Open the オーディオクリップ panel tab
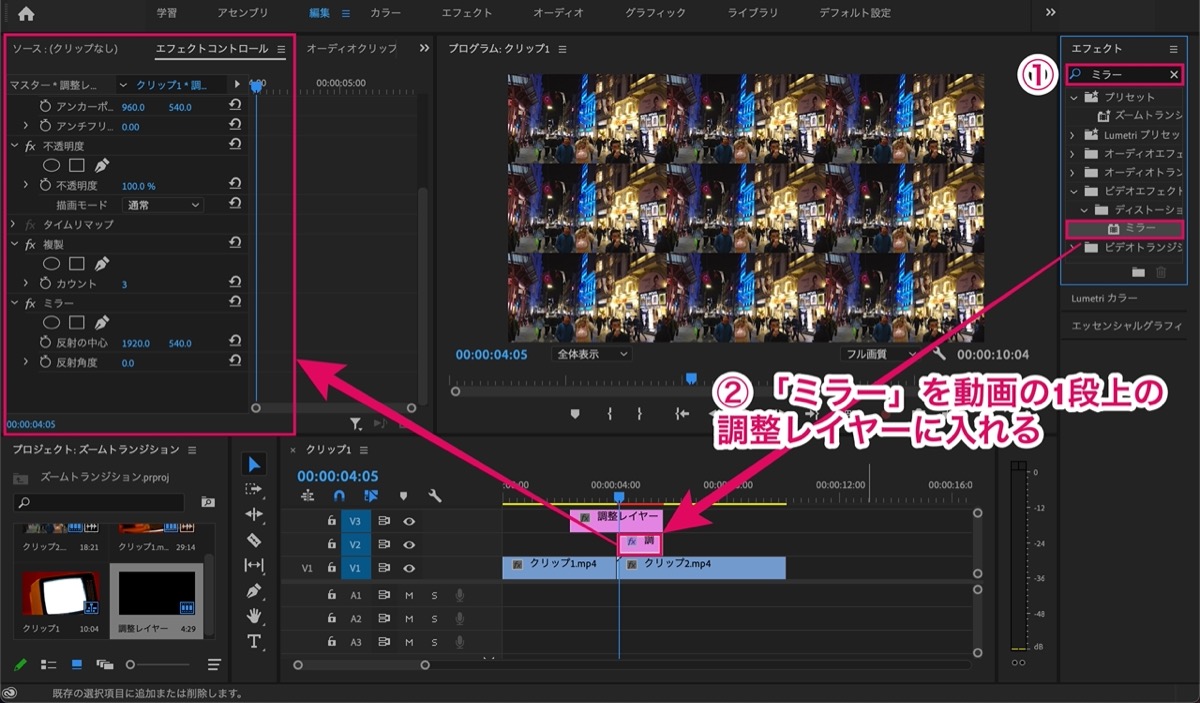This screenshot has width=1200, height=703. click(351, 48)
